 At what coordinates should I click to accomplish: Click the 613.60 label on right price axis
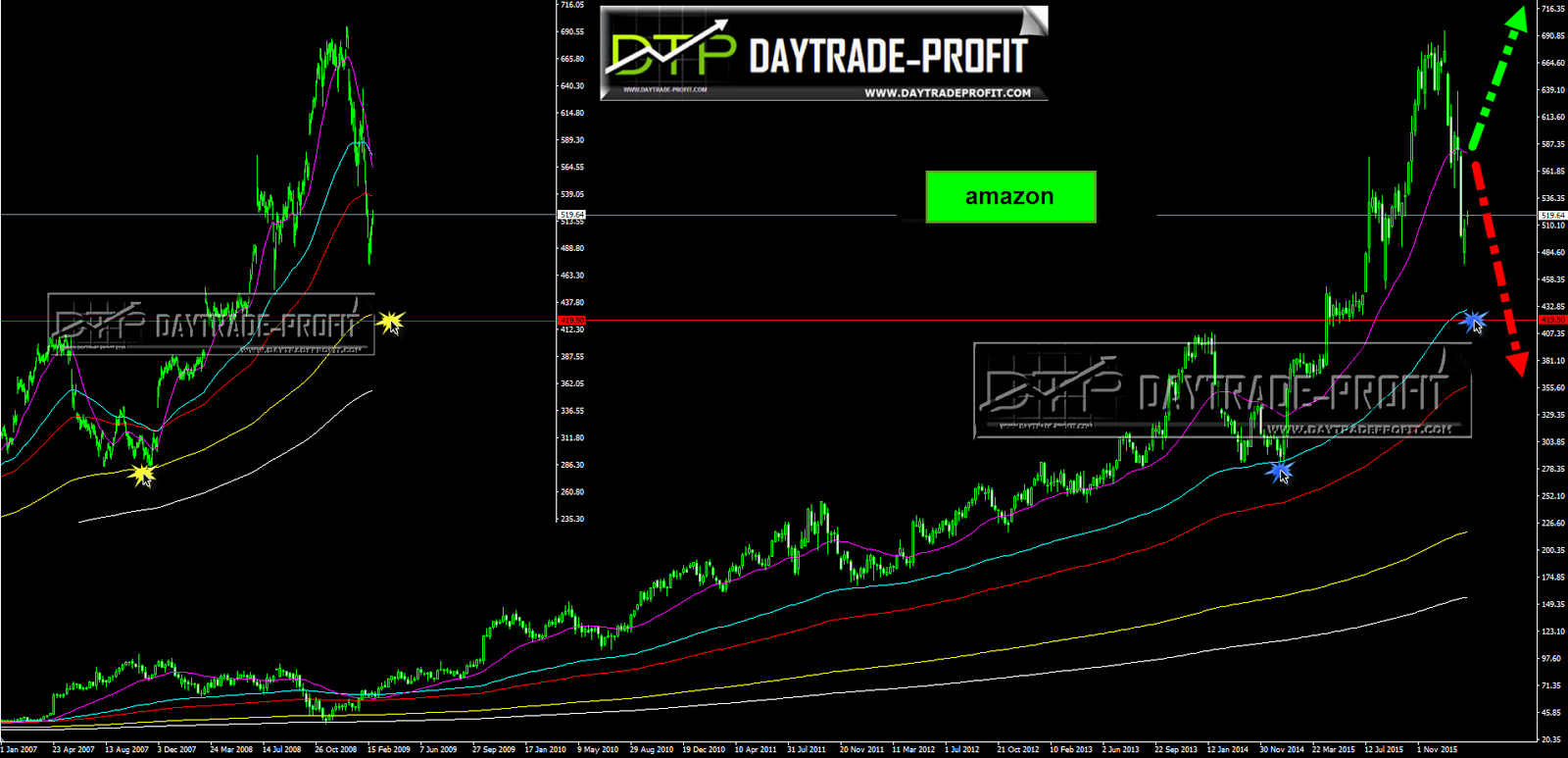pos(1553,118)
